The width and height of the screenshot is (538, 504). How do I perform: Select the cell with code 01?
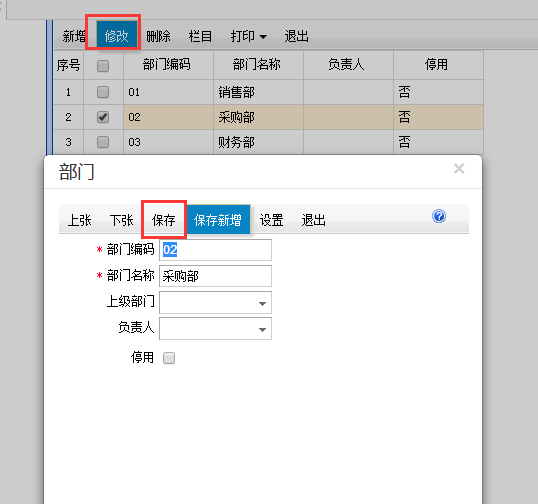[x=168, y=92]
